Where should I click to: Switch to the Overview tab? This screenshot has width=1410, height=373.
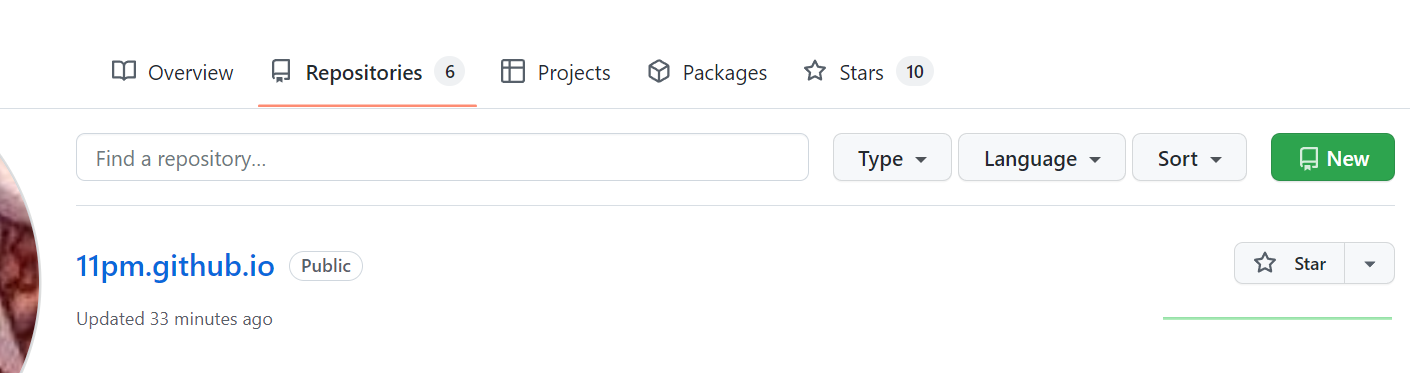point(172,72)
